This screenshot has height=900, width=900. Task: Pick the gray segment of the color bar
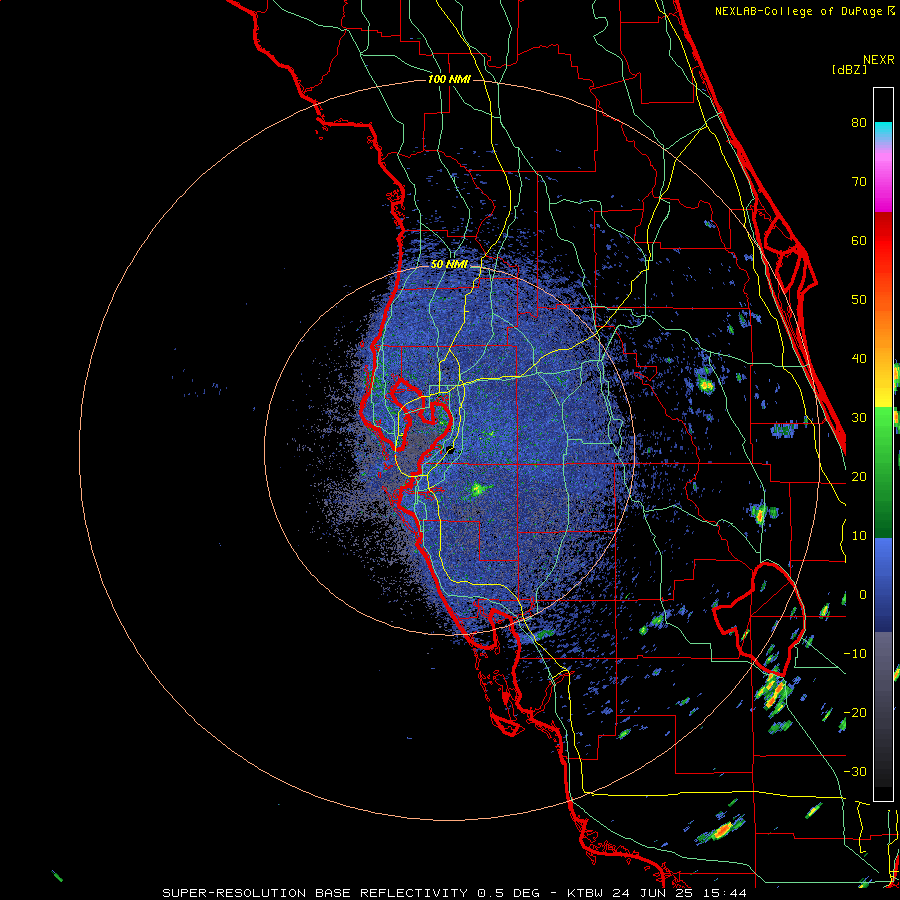pyautogui.click(x=883, y=709)
